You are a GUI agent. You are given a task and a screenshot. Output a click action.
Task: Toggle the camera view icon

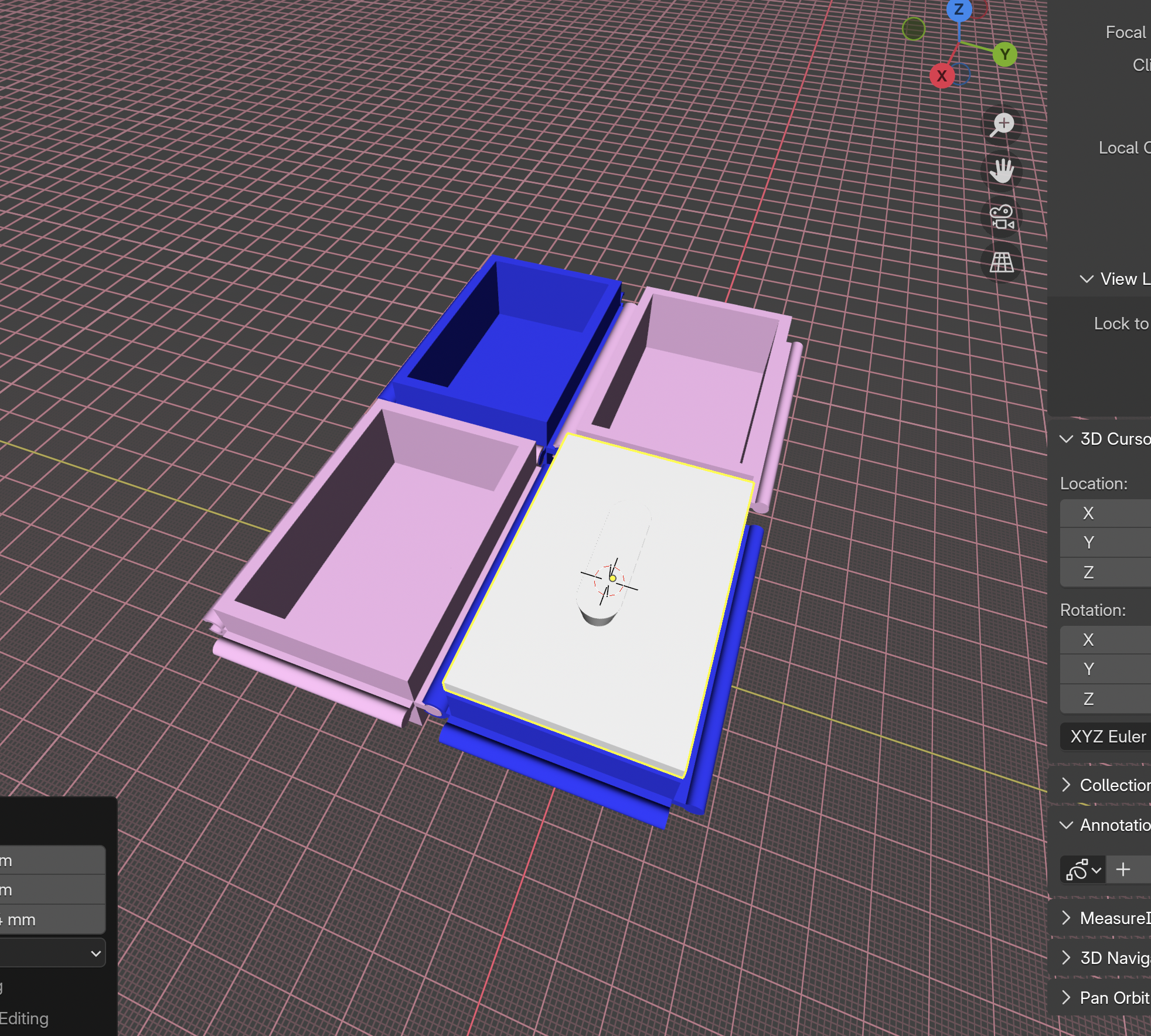[x=1002, y=217]
